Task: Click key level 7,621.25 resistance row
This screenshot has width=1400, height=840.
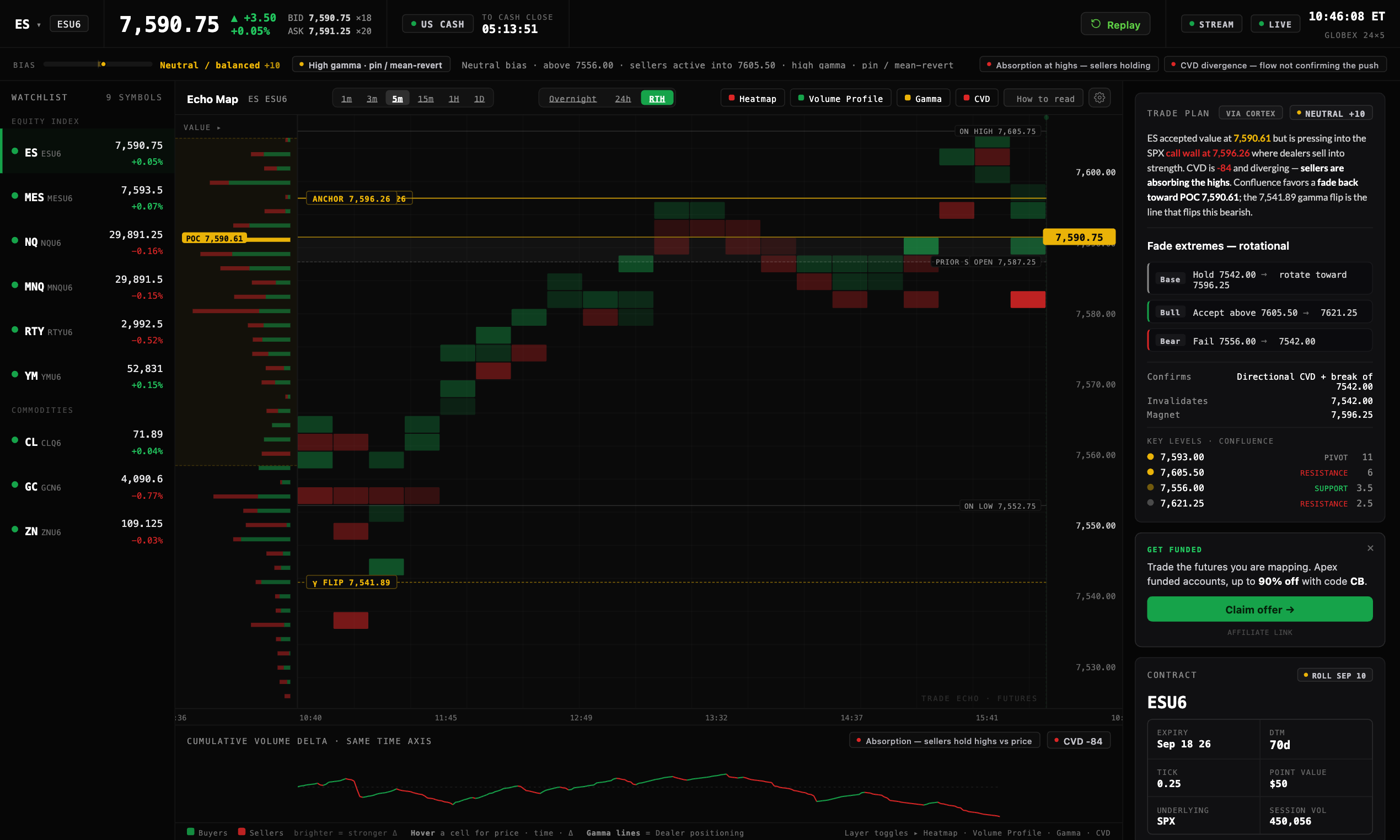Action: (x=1259, y=503)
